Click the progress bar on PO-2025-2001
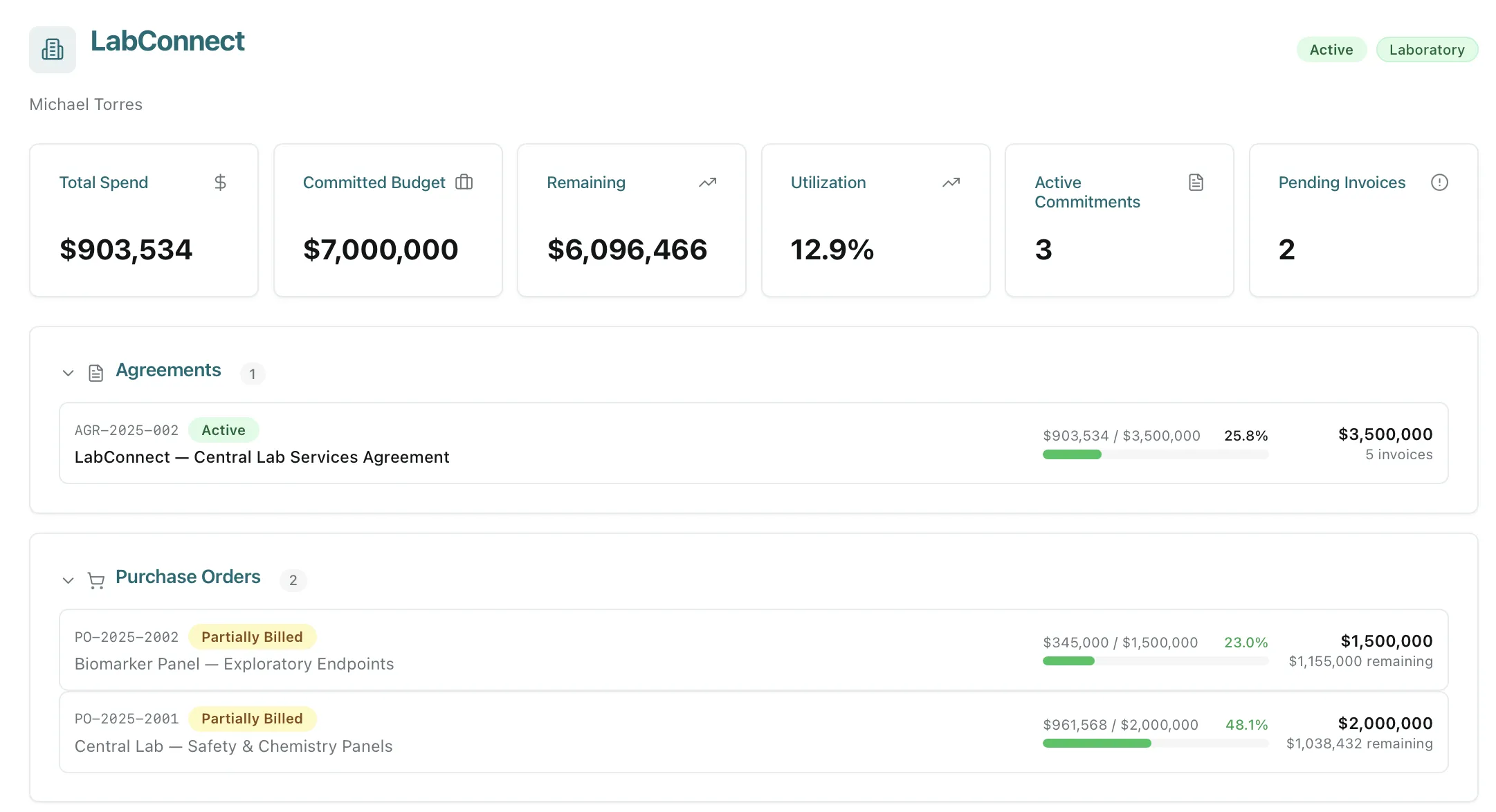 pyautogui.click(x=1153, y=744)
